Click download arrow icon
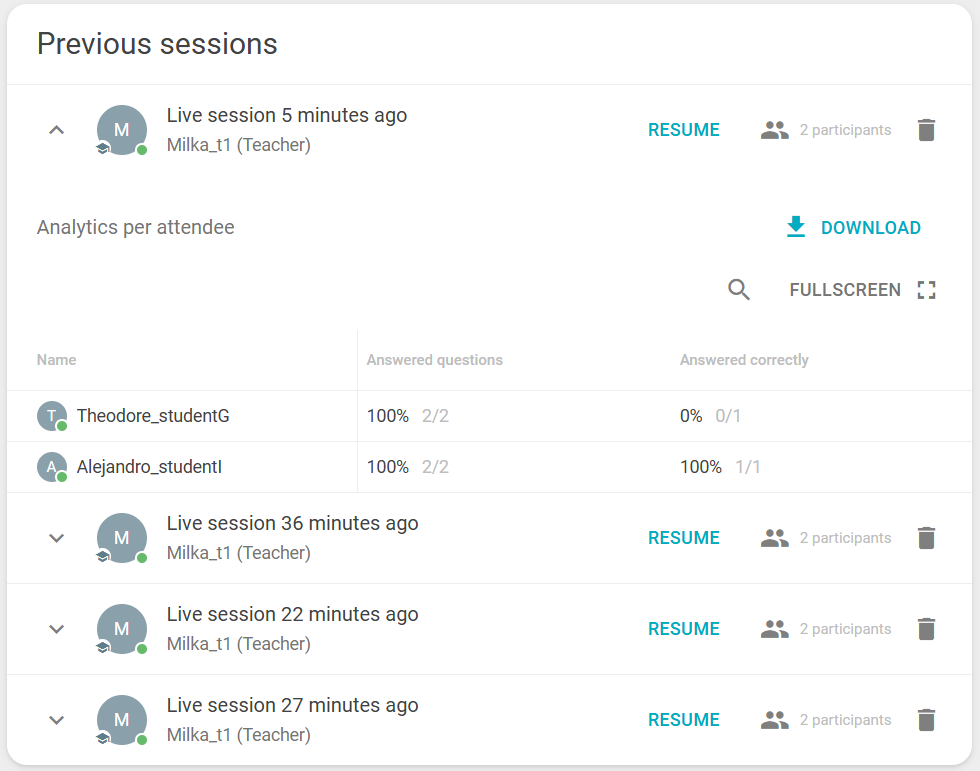This screenshot has width=980, height=771. coord(796,228)
